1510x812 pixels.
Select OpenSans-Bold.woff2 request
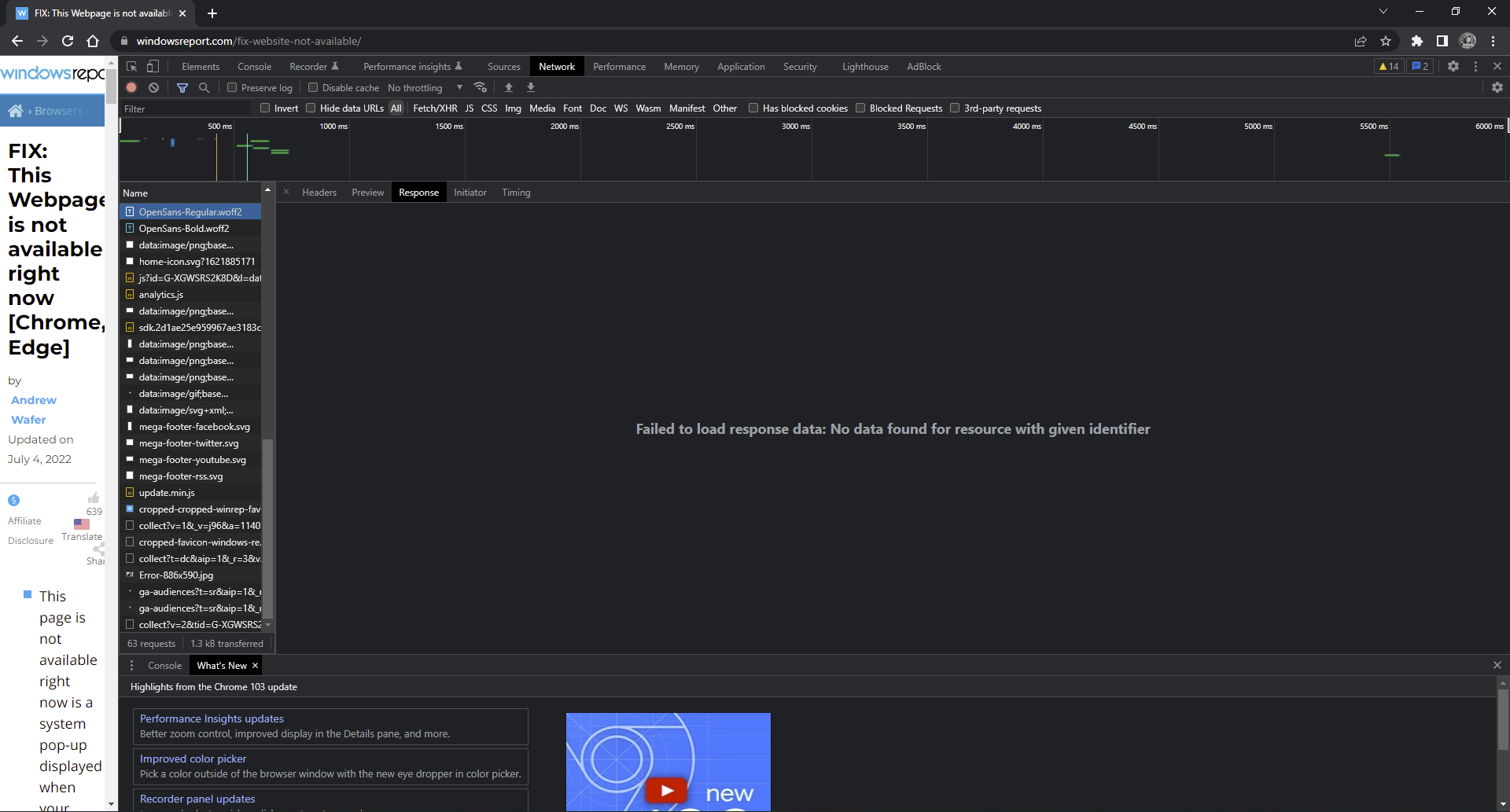coord(190,229)
